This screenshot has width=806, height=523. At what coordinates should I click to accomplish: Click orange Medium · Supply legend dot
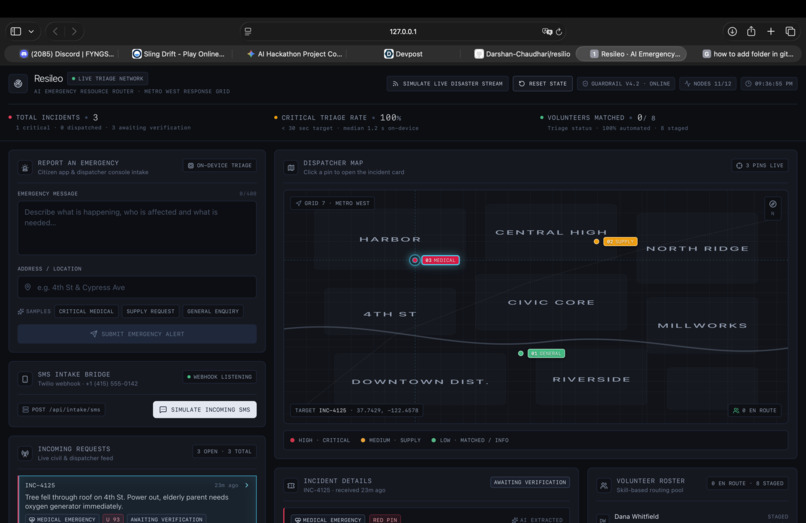[x=363, y=440]
